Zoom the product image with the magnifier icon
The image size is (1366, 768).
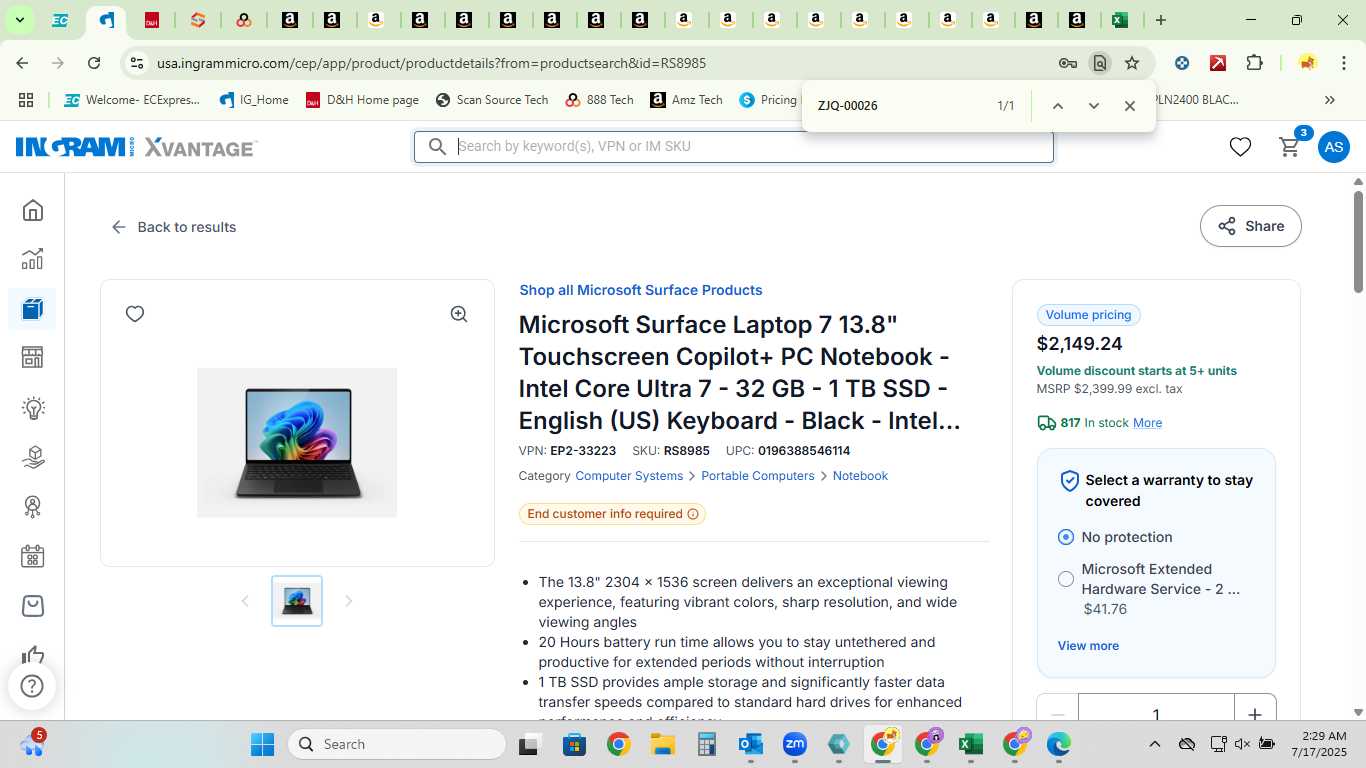tap(459, 314)
